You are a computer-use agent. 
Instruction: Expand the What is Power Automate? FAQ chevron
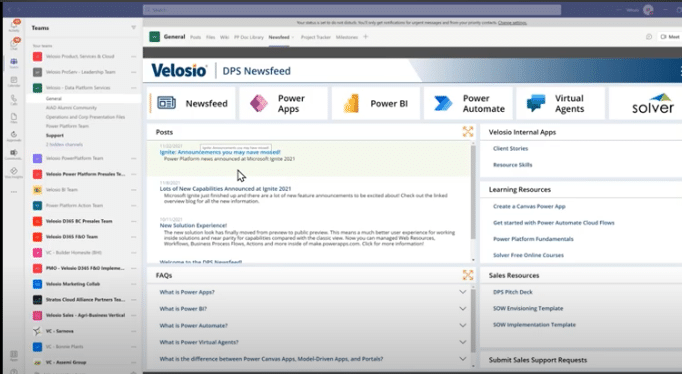(462, 325)
